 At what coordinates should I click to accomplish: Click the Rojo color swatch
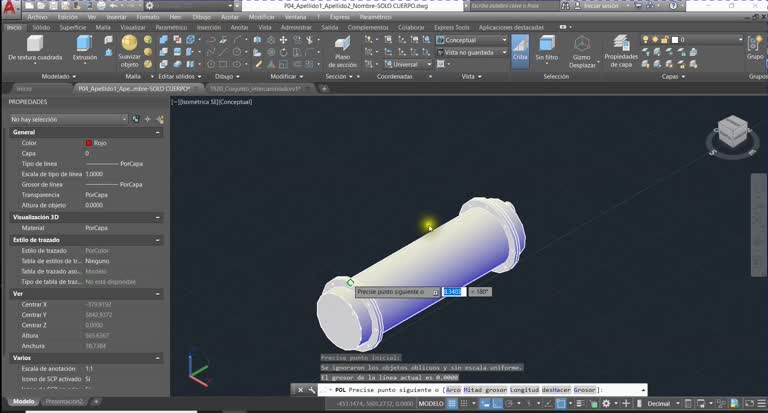(89, 143)
